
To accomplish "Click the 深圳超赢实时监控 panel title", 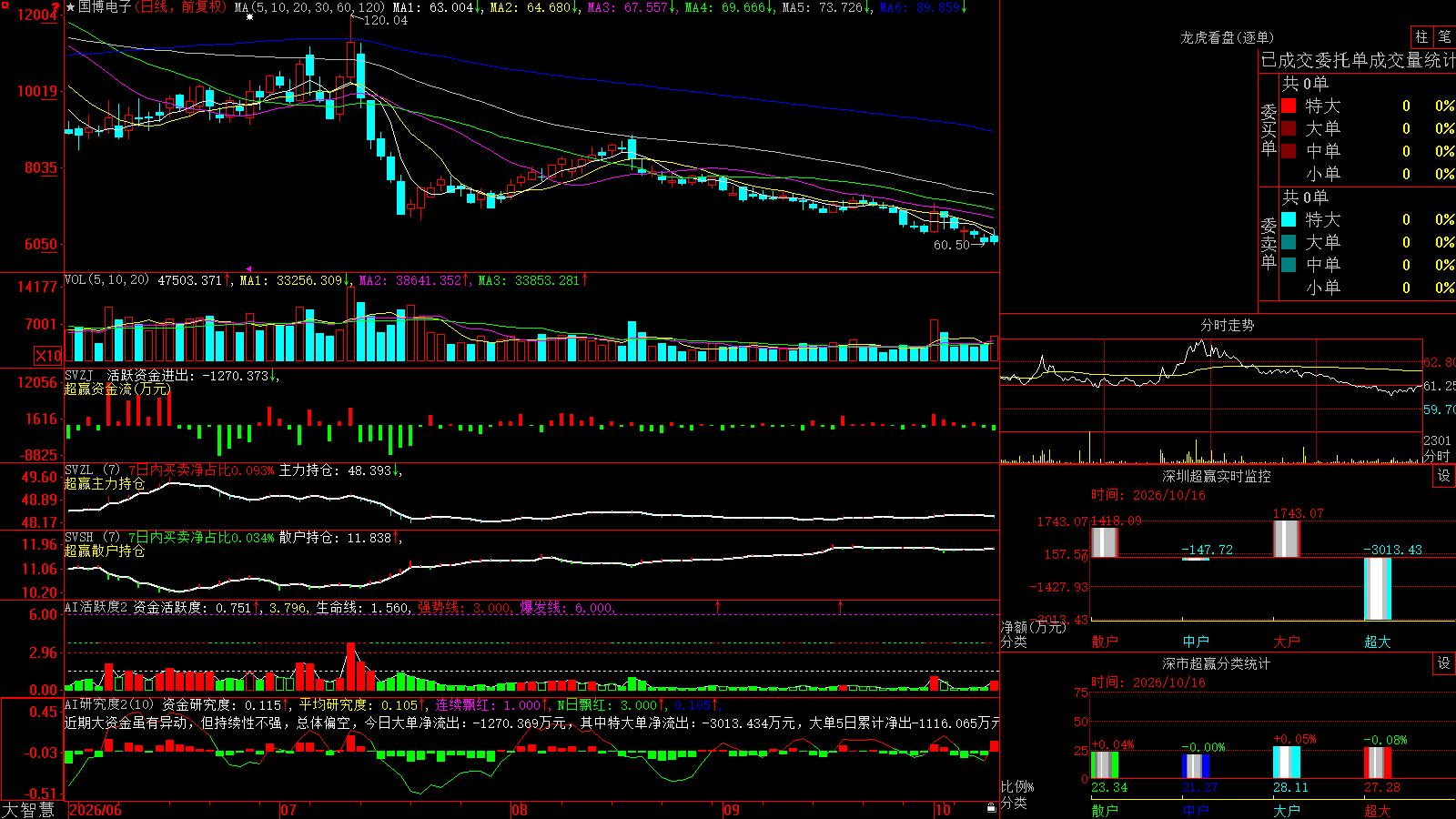I will [1217, 476].
